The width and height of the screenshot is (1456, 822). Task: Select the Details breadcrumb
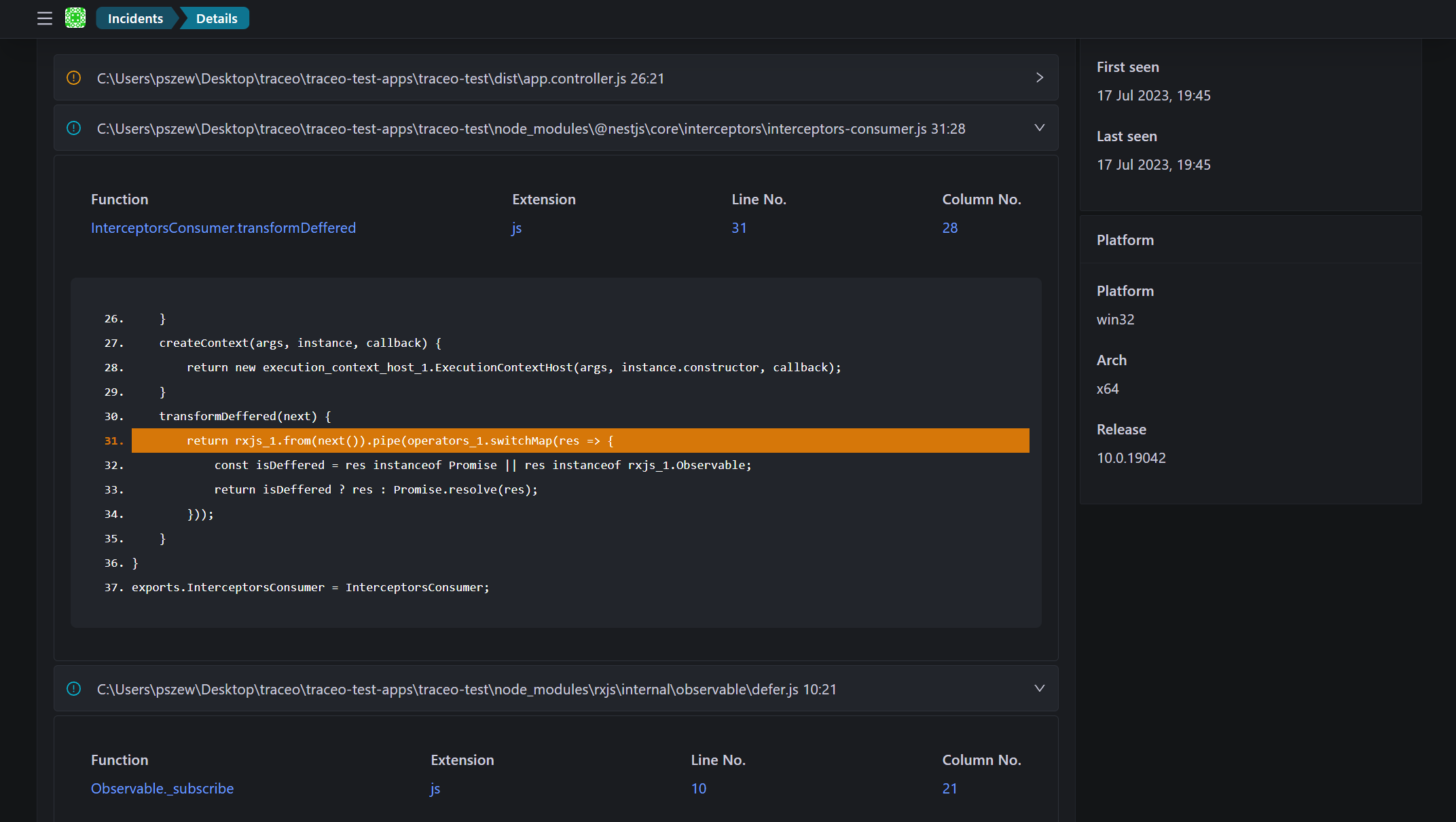(217, 18)
